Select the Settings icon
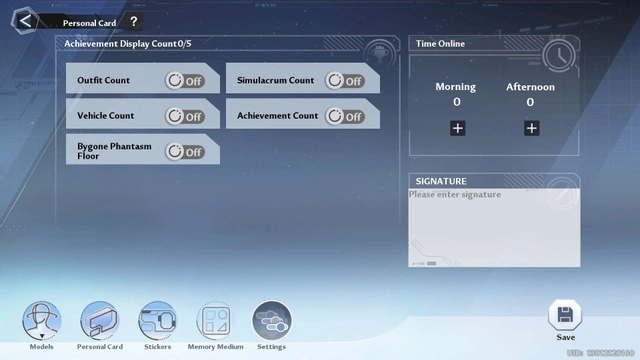Viewport: 640px width, 360px height. [272, 321]
